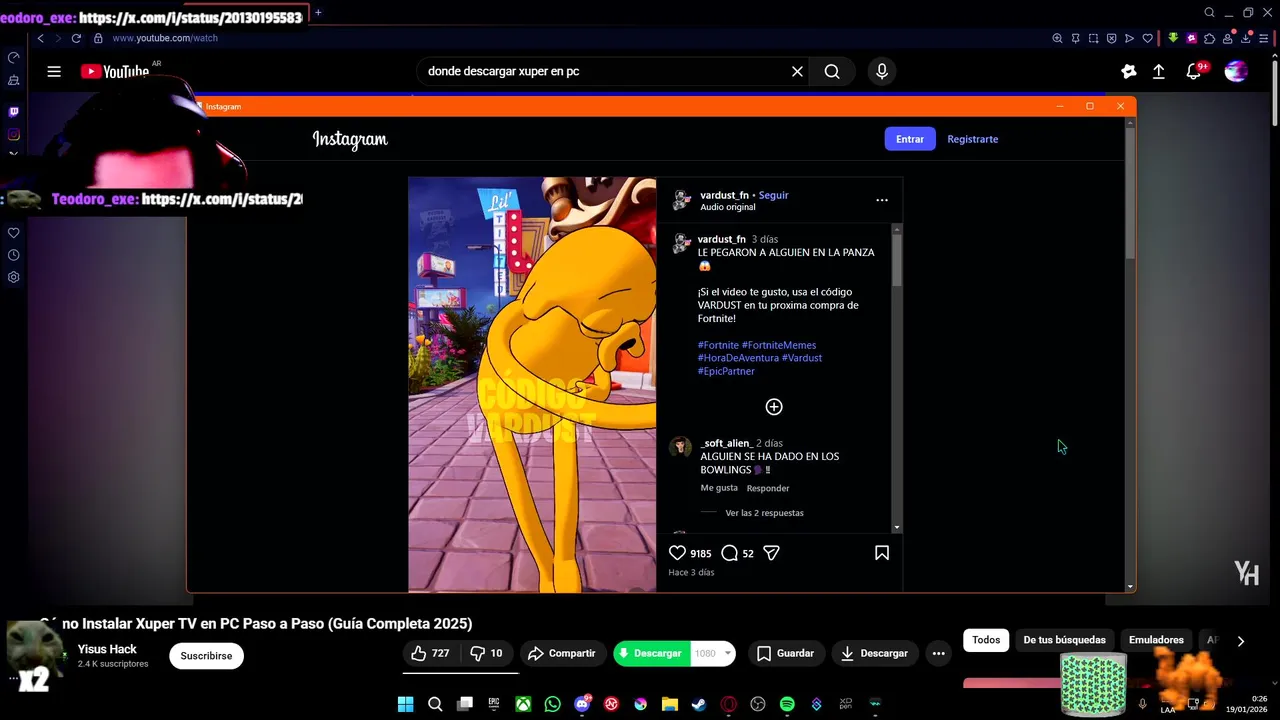Open YouTube notifications bell
The image size is (1280, 720).
[x=1194, y=71]
